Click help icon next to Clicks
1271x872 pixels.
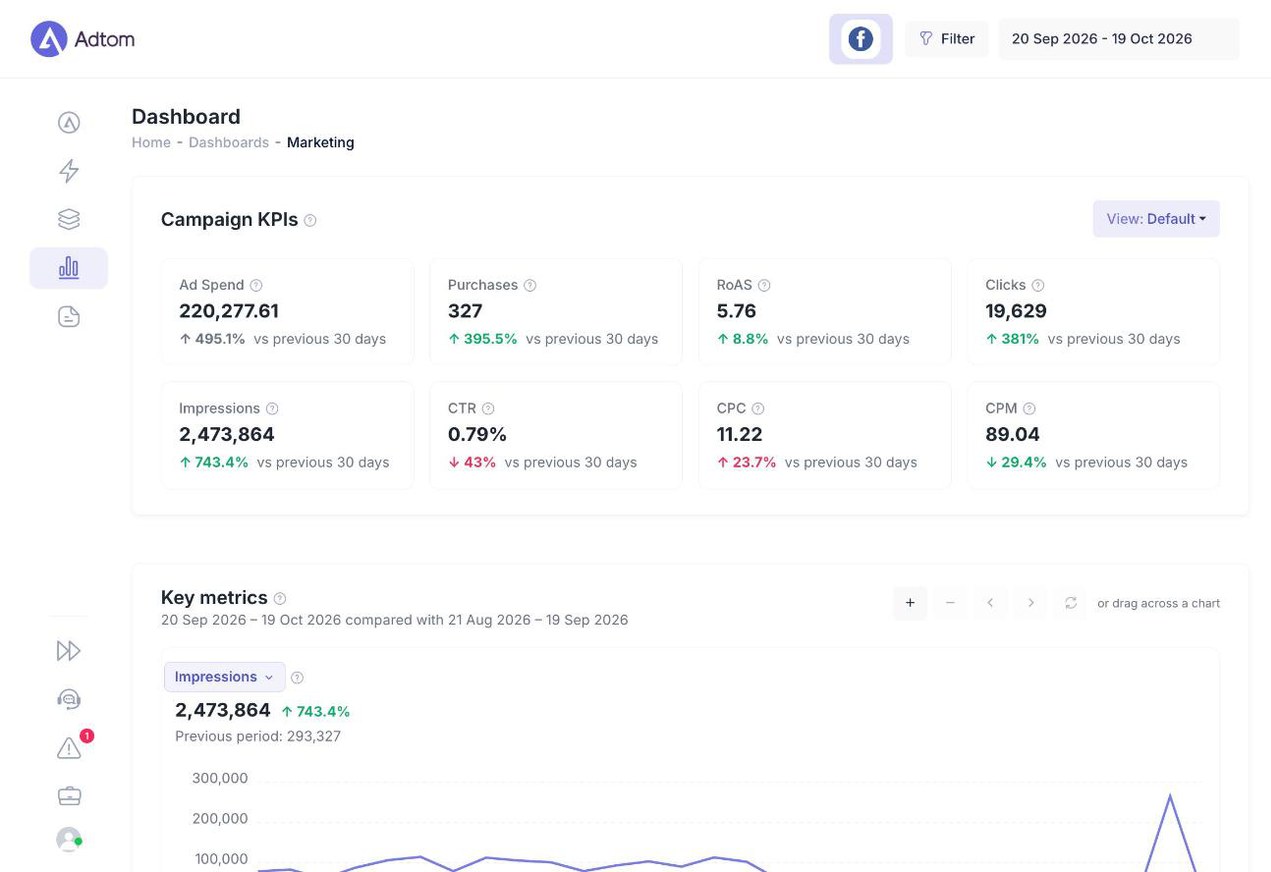(1038, 285)
